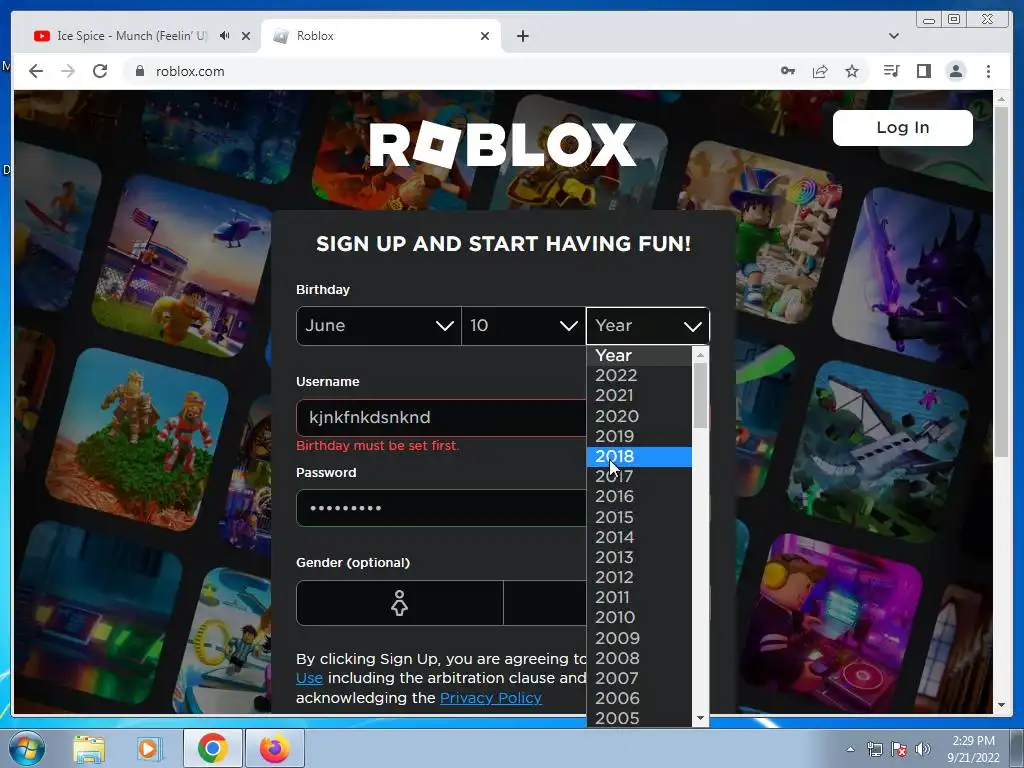Screen dimensions: 1024x768
Task: Go back to previous page
Action: tap(36, 71)
